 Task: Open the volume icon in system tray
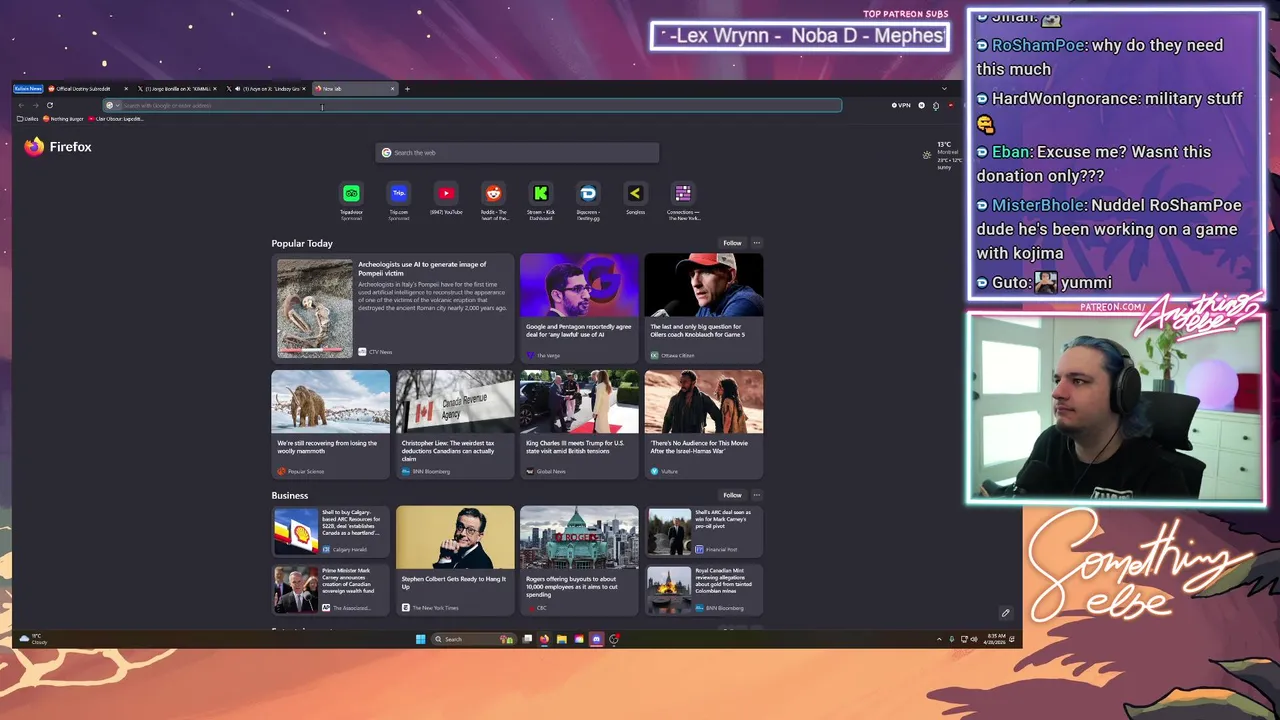click(975, 639)
